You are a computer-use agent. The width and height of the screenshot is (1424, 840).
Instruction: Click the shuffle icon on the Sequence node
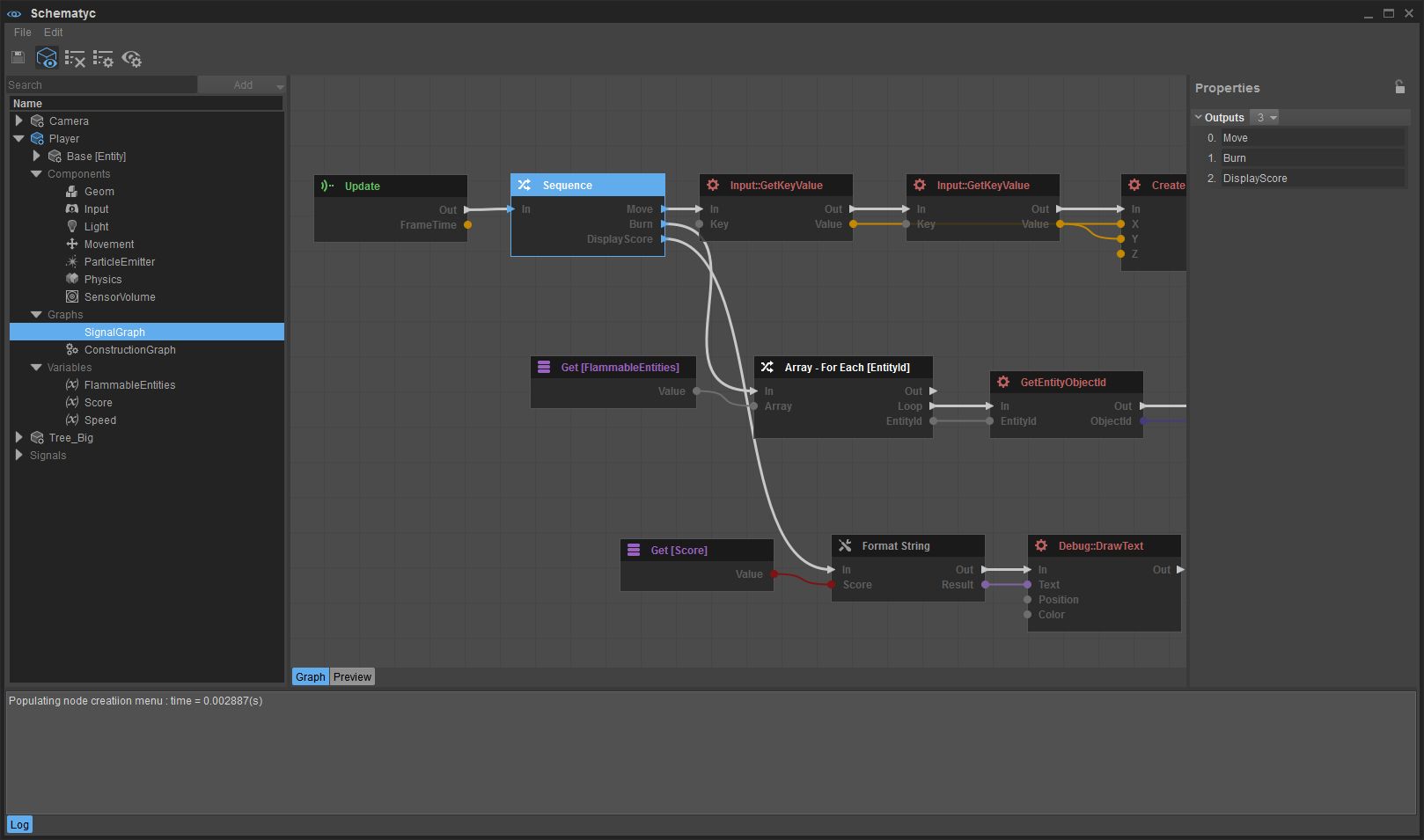tap(525, 185)
